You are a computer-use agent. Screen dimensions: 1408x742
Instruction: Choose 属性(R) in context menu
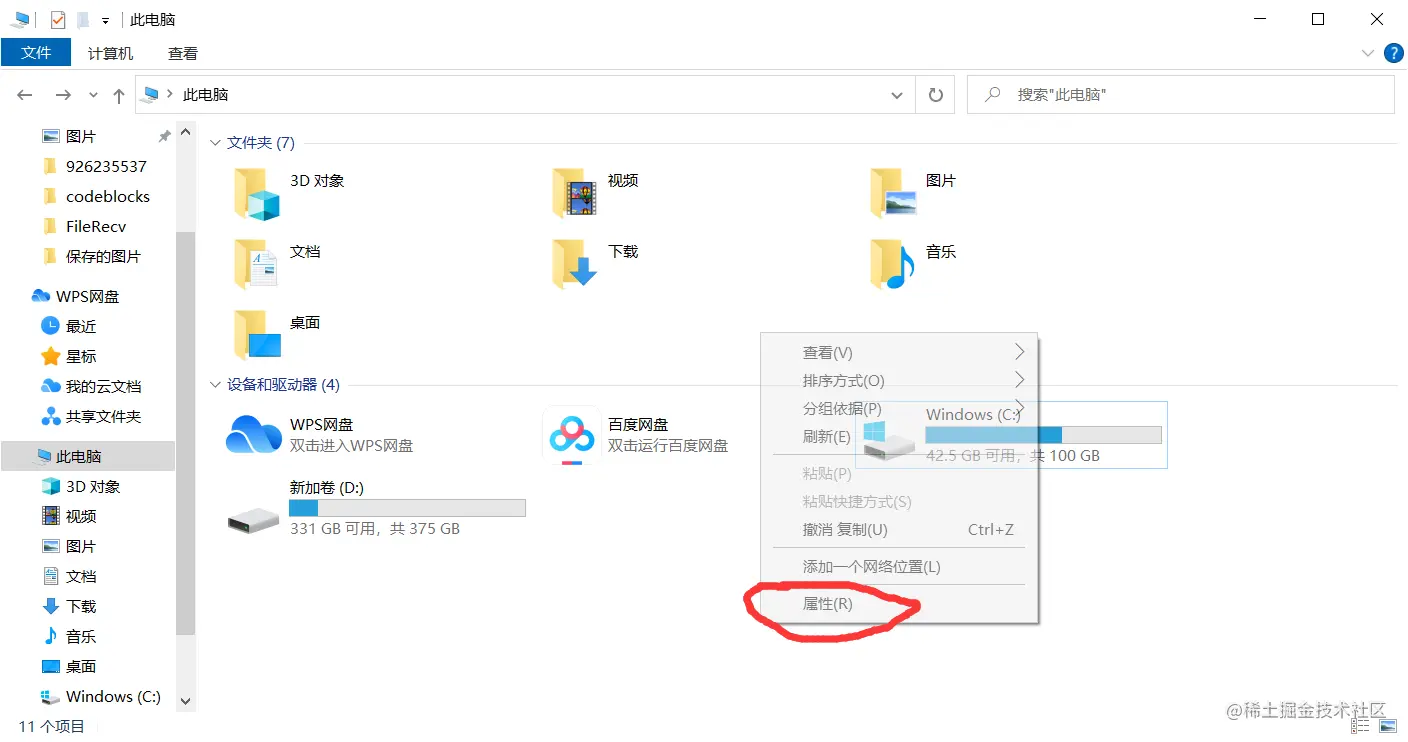coord(899,603)
